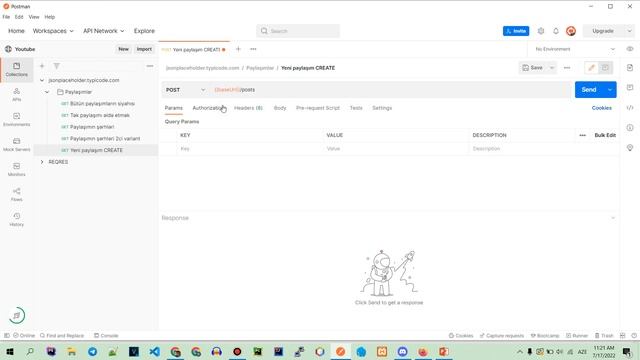
Task: Open the Cookies link
Action: pyautogui.click(x=602, y=108)
